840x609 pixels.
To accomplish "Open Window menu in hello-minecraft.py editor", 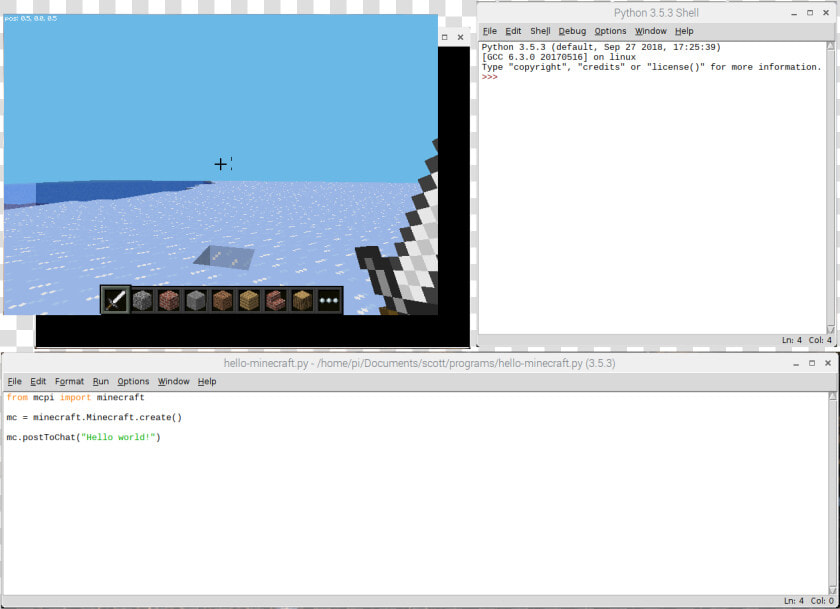I will [x=174, y=381].
